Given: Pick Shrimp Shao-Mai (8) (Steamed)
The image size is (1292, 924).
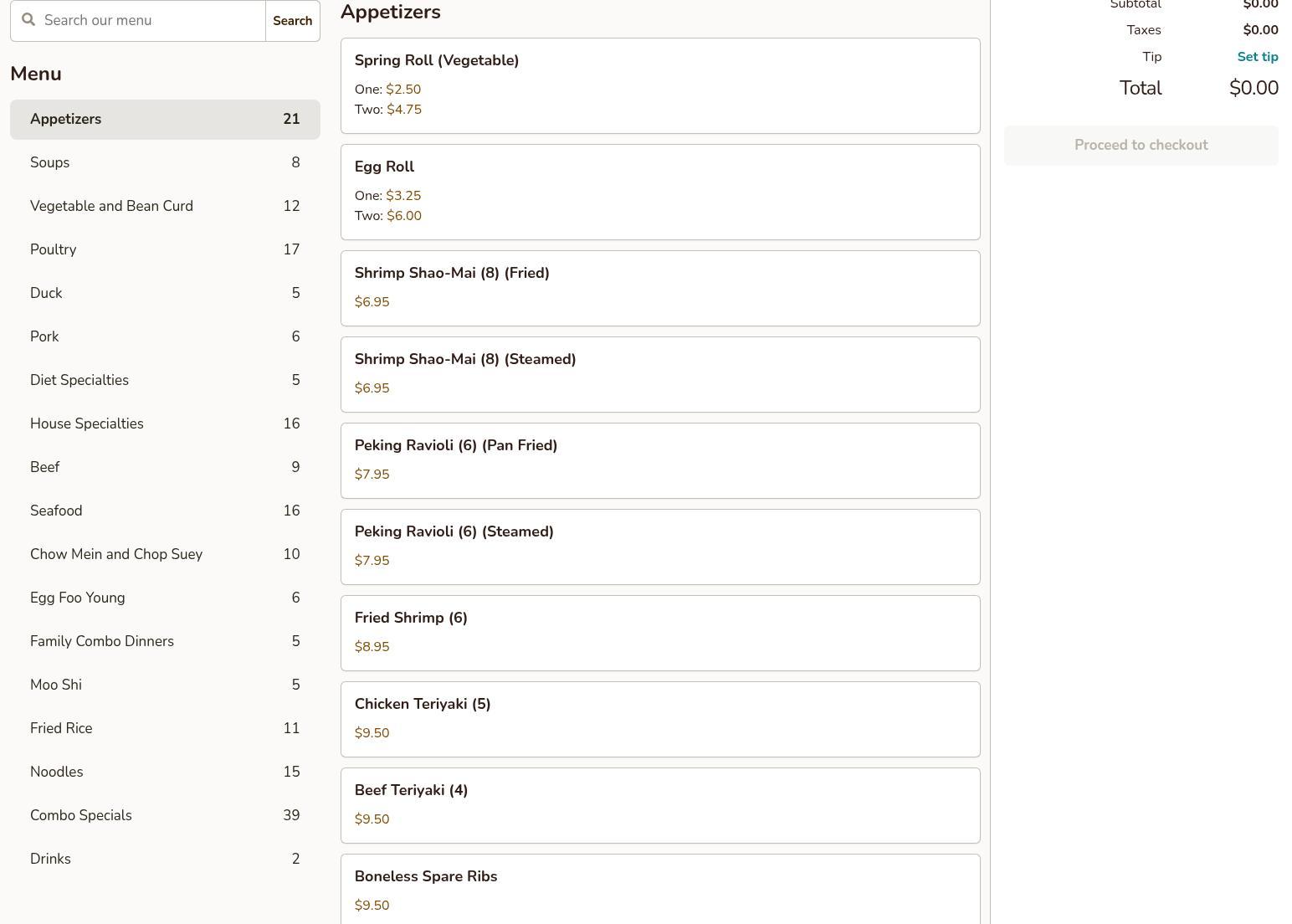Looking at the screenshot, I should pos(660,374).
